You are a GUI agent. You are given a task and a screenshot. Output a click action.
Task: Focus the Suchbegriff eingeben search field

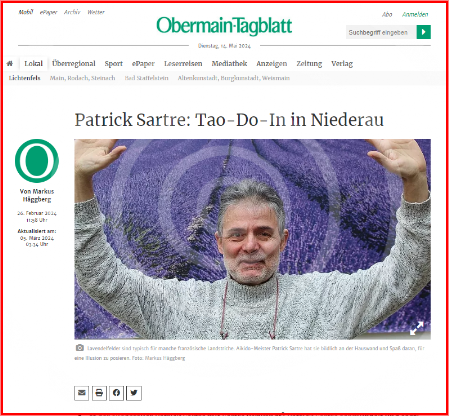click(381, 32)
